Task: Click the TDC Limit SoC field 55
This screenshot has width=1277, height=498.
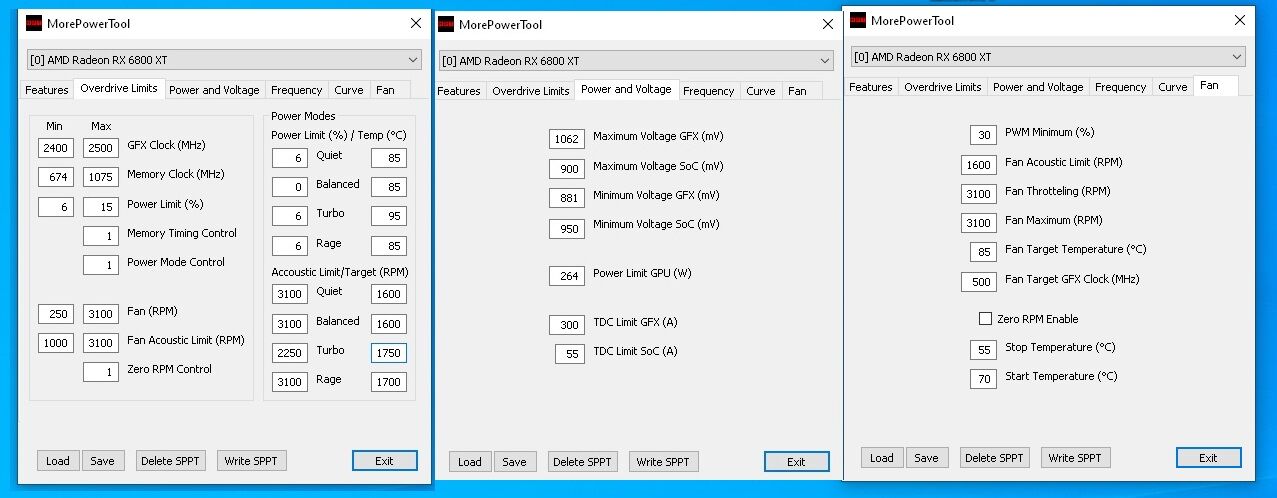Action: (570, 354)
